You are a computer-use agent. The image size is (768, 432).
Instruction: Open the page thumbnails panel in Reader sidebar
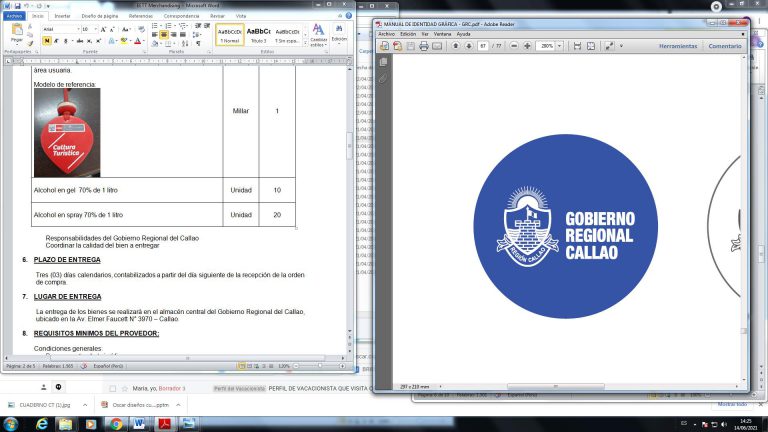point(383,62)
